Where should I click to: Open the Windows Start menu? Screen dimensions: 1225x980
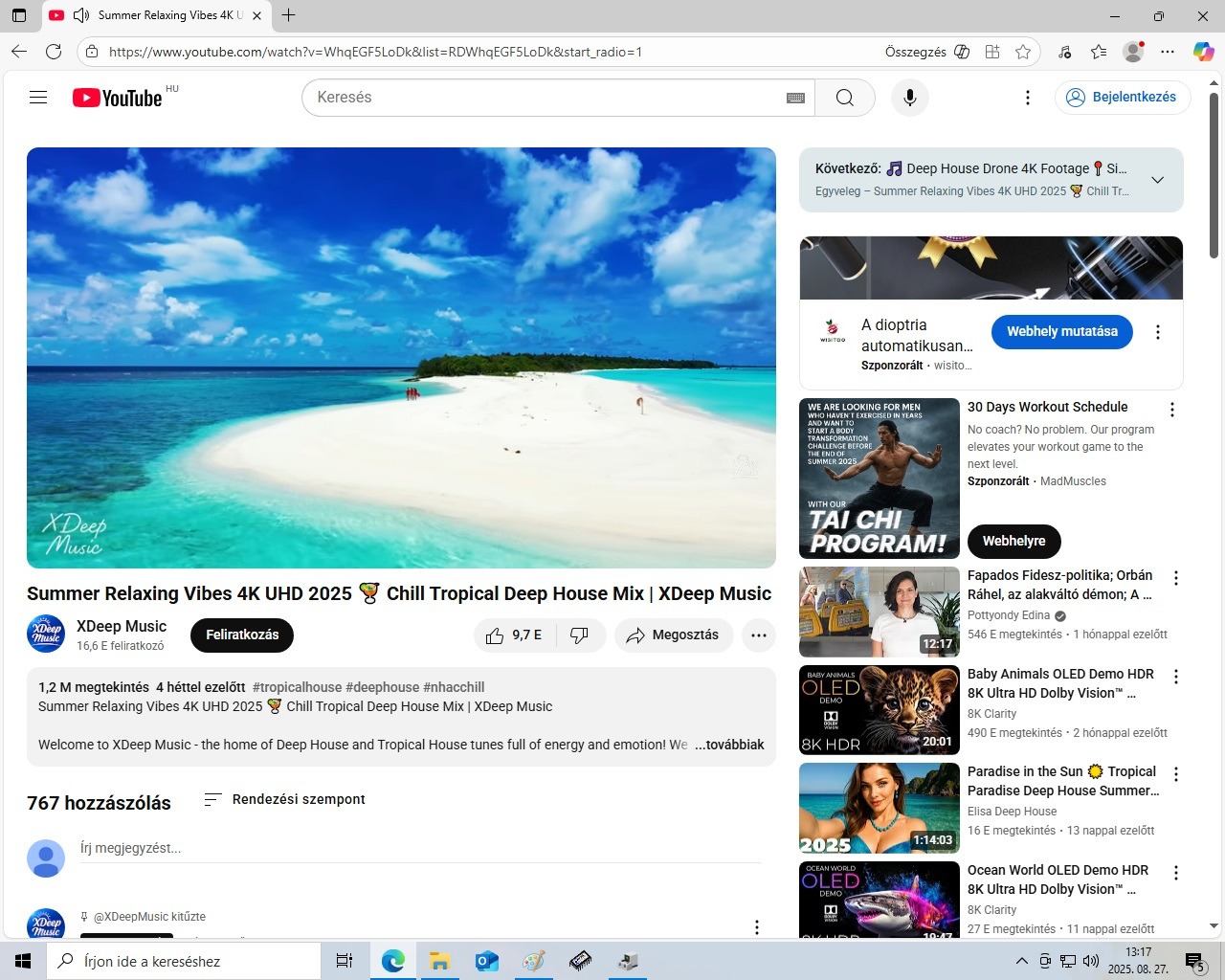(23, 961)
